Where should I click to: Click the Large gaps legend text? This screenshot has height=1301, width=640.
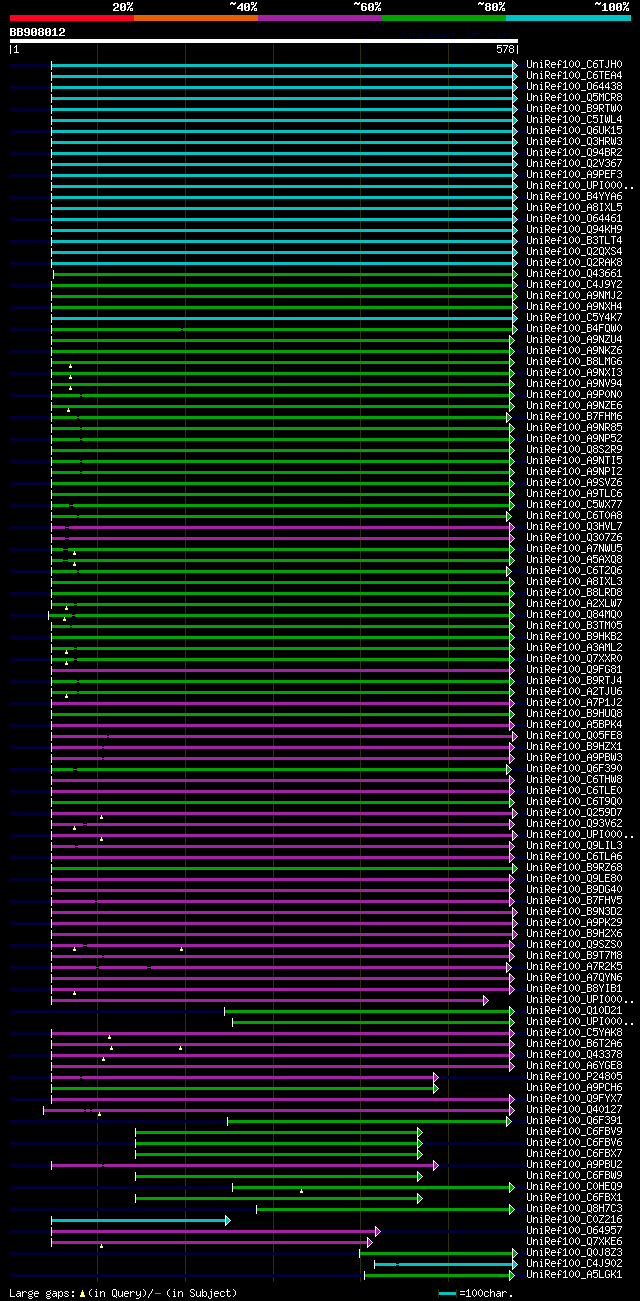pos(122,1293)
